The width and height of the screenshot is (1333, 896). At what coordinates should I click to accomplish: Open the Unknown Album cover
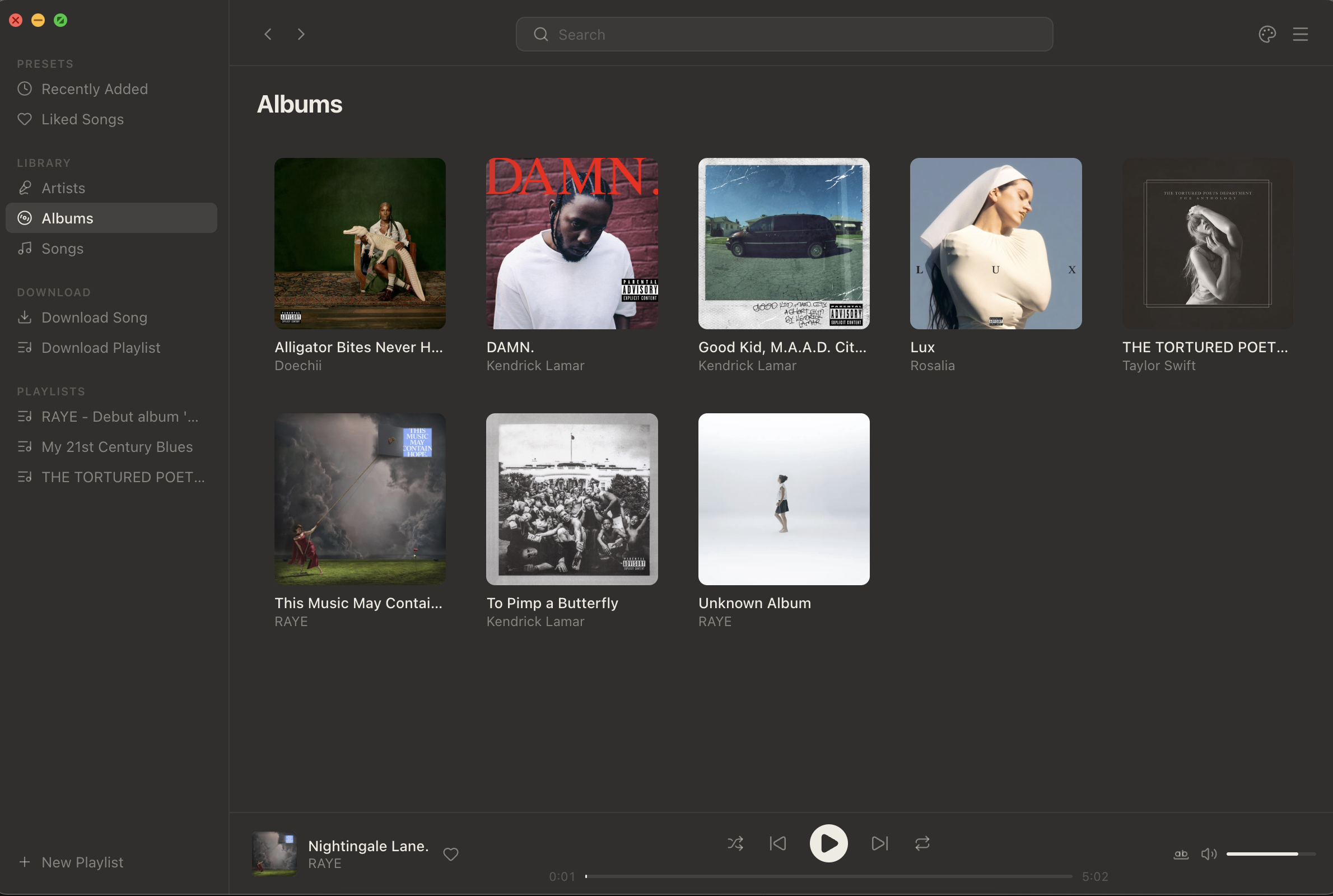[784, 499]
